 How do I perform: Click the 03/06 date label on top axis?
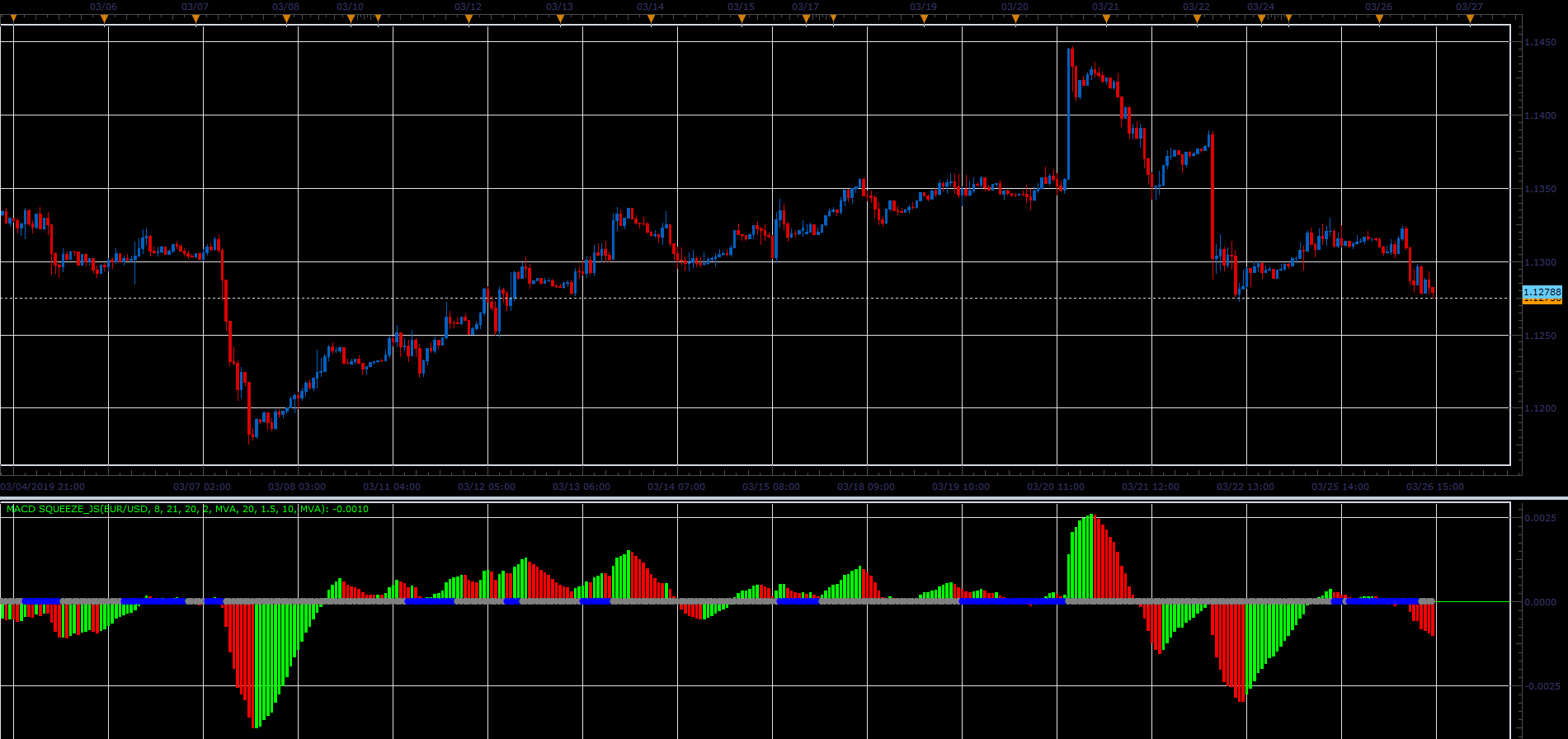click(x=104, y=6)
